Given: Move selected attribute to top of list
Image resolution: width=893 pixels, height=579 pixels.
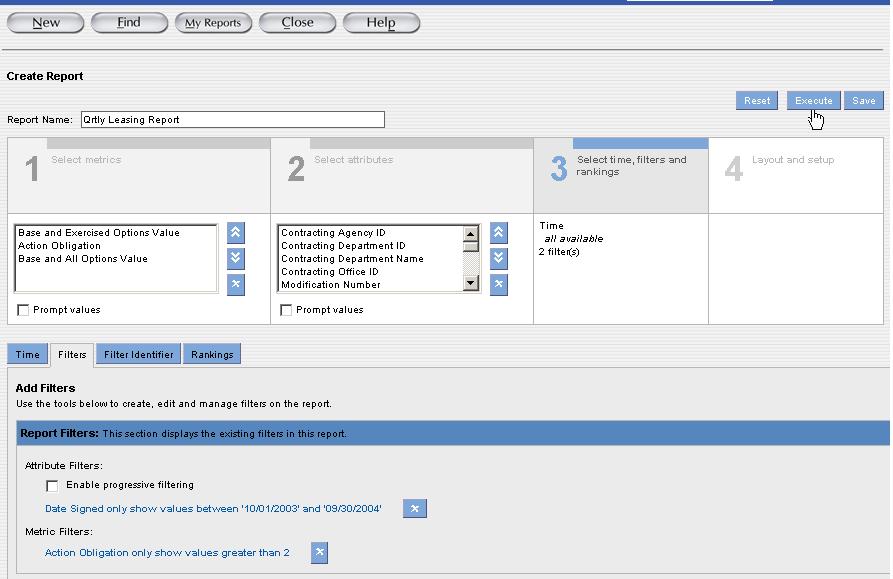Looking at the screenshot, I should coord(498,232).
